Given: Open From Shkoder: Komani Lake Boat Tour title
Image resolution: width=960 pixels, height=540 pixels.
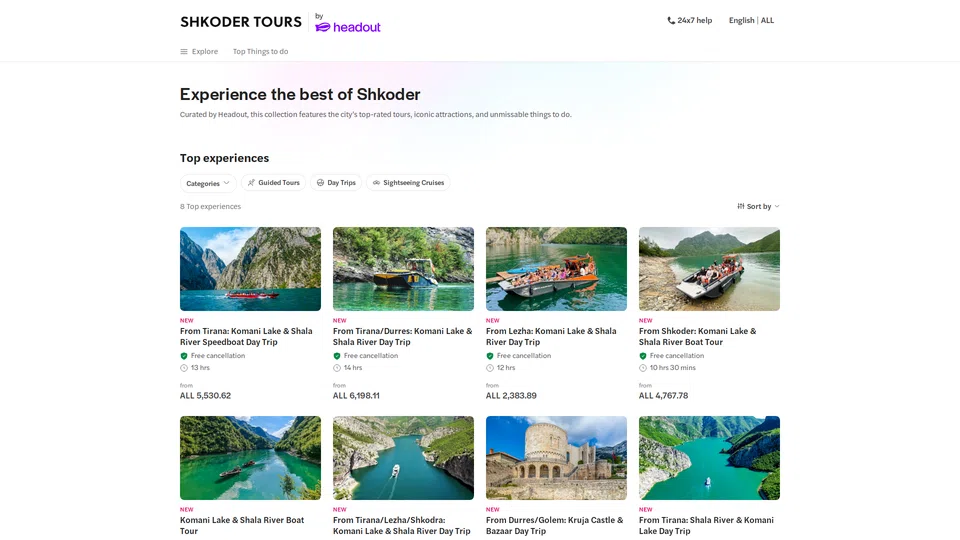Looking at the screenshot, I should 697,336.
